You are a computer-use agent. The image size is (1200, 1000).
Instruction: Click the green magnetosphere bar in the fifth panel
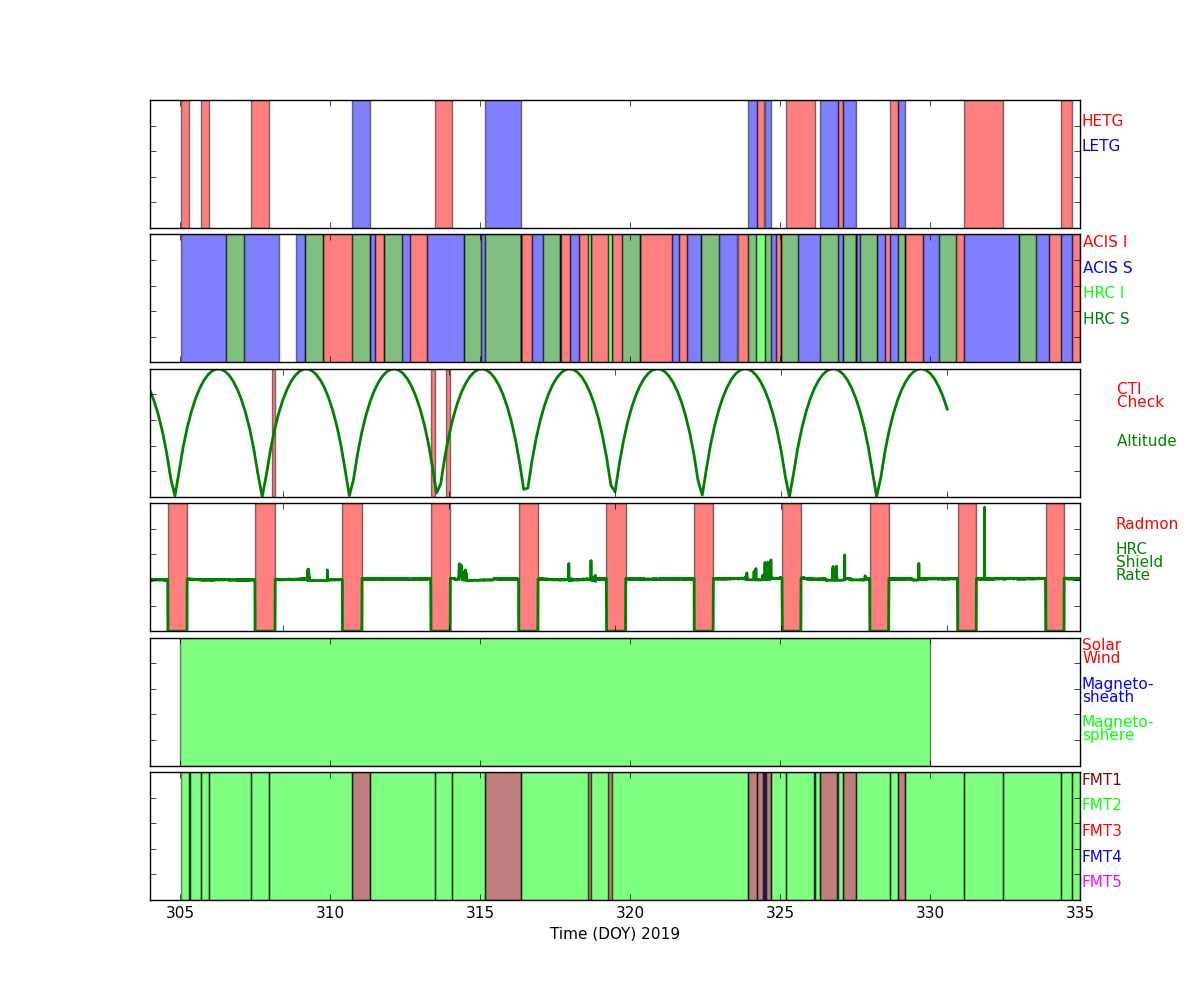[555, 702]
